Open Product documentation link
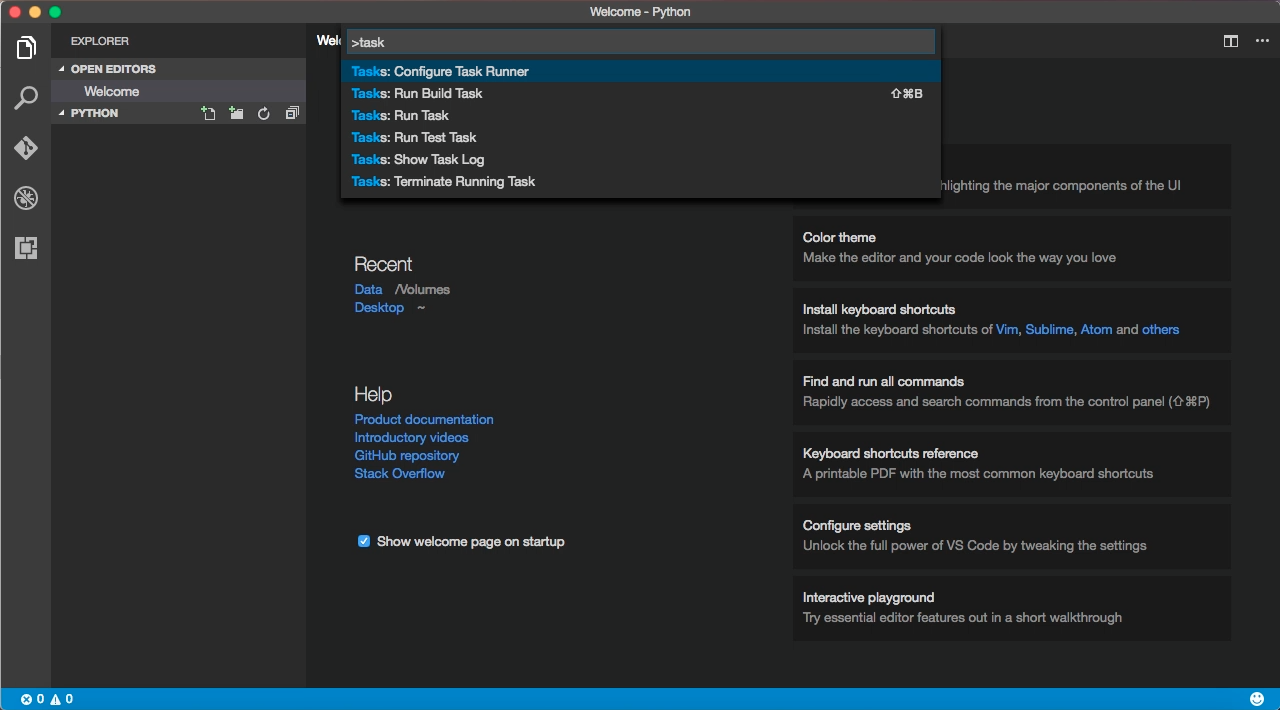Screen dimensions: 1280x710 click(424, 419)
